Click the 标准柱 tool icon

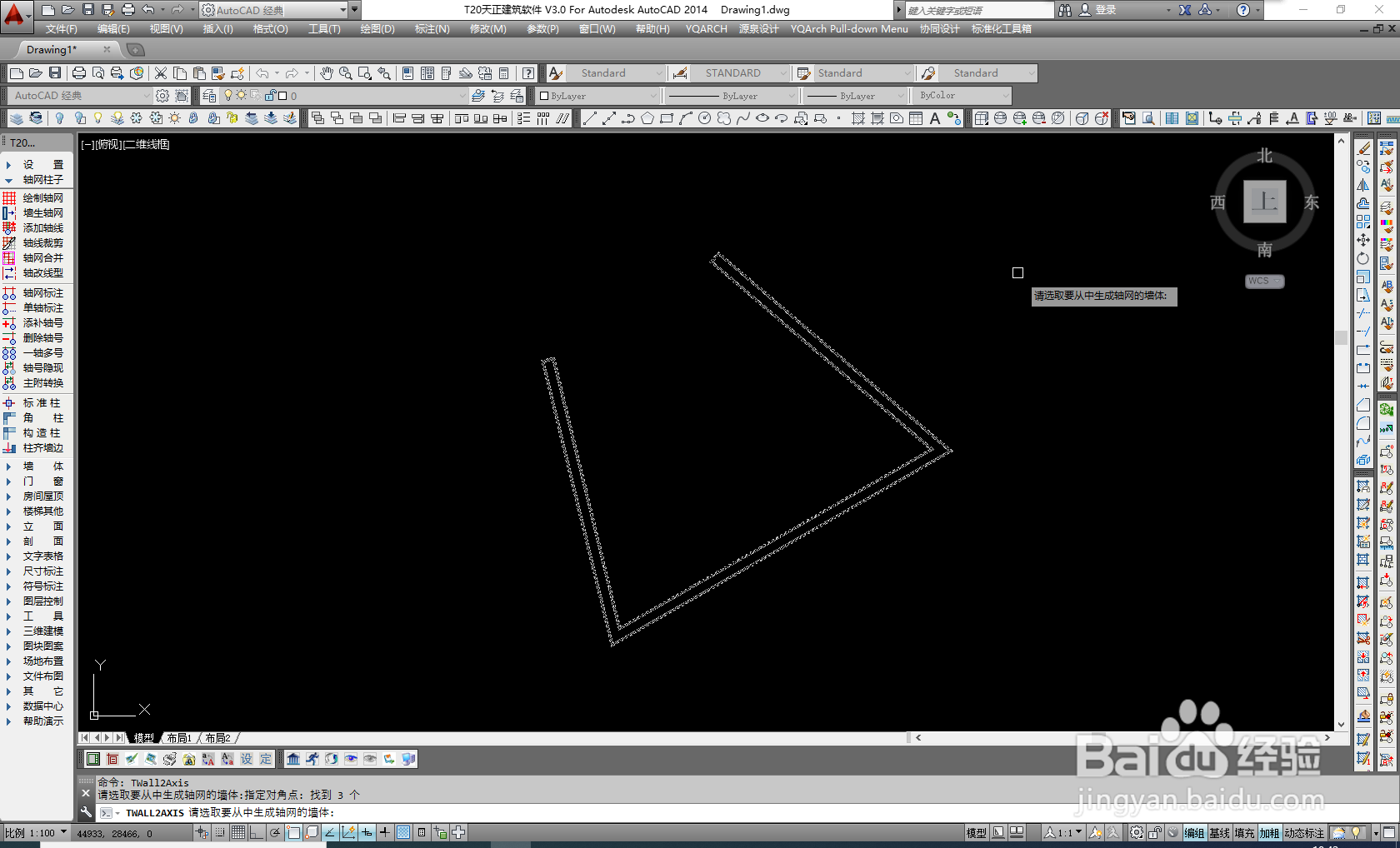(x=10, y=403)
